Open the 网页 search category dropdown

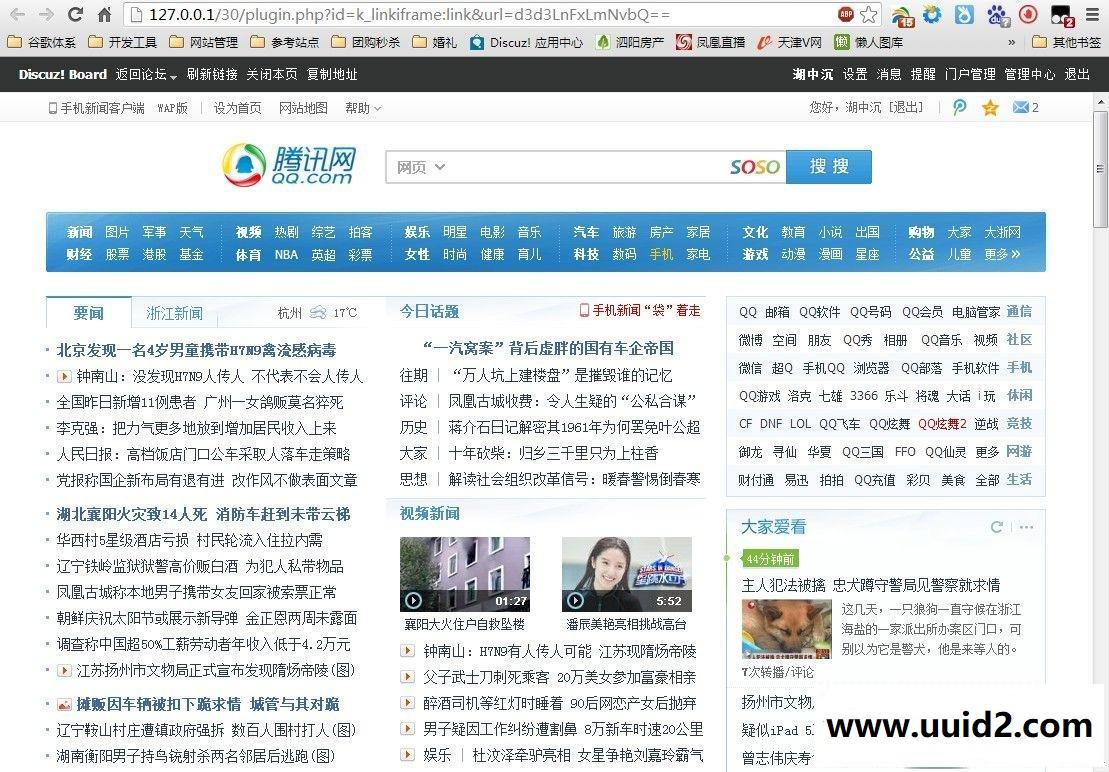[418, 167]
